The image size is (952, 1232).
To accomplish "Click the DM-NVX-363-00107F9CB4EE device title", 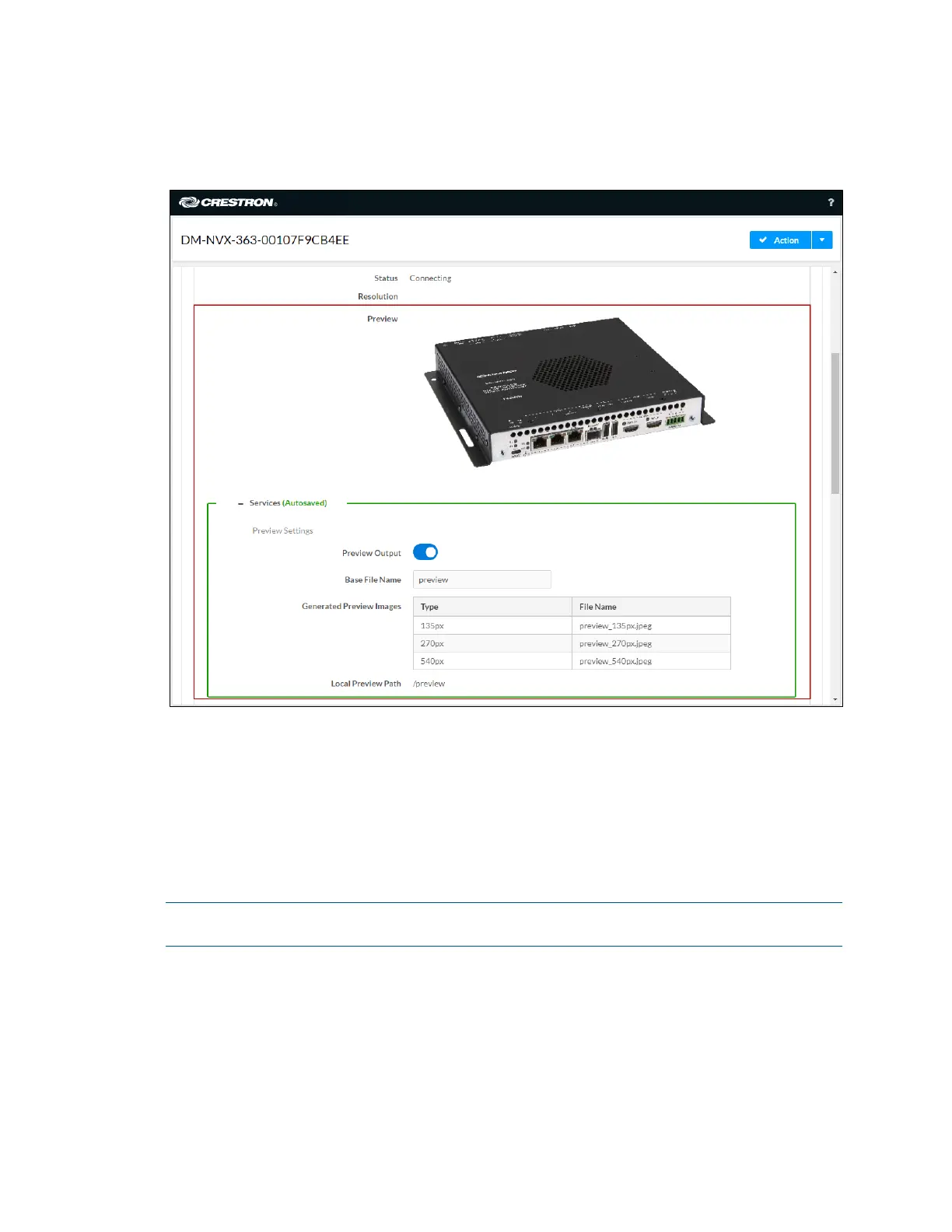I will pos(265,240).
